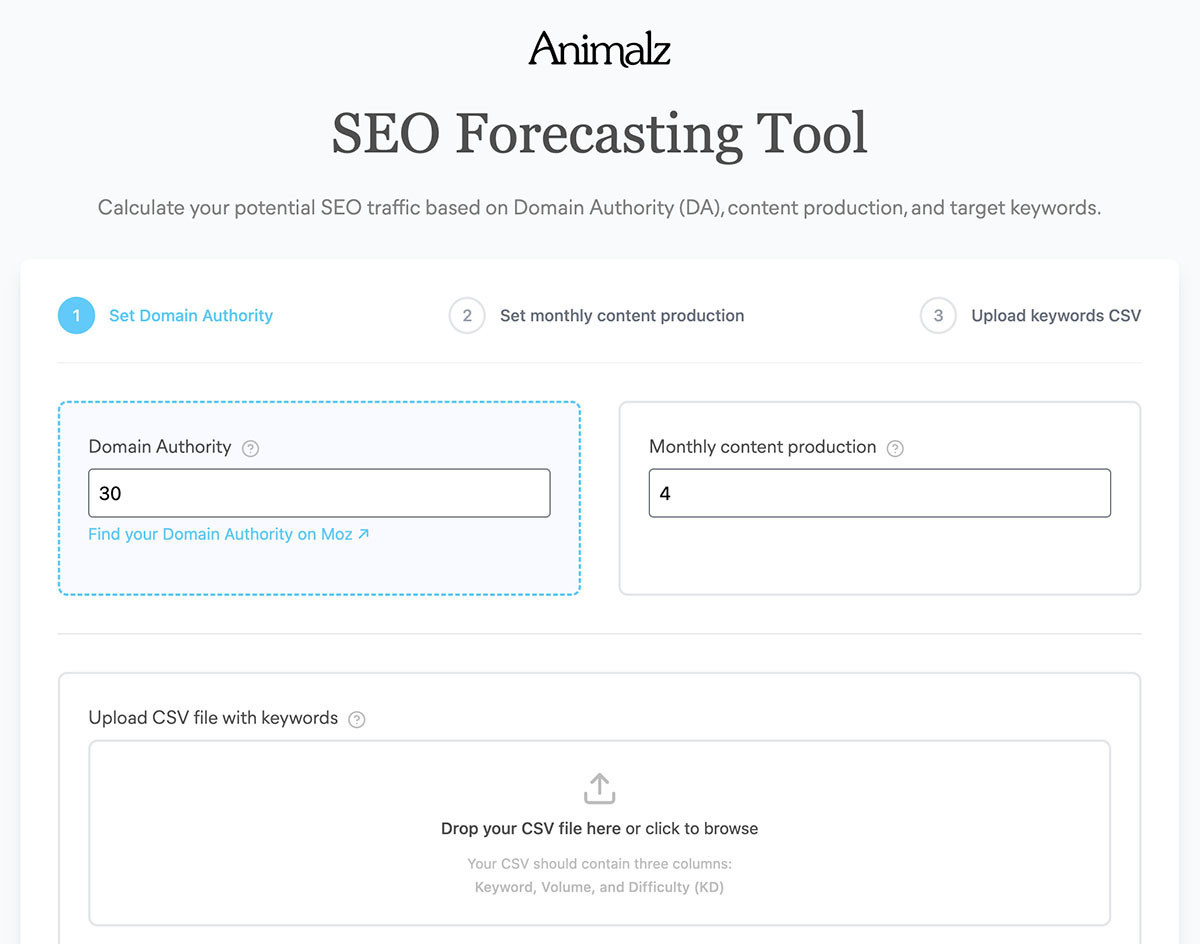Viewport: 1200px width, 944px height.
Task: Click 'Drop your CSV file here' text
Action: click(x=531, y=829)
